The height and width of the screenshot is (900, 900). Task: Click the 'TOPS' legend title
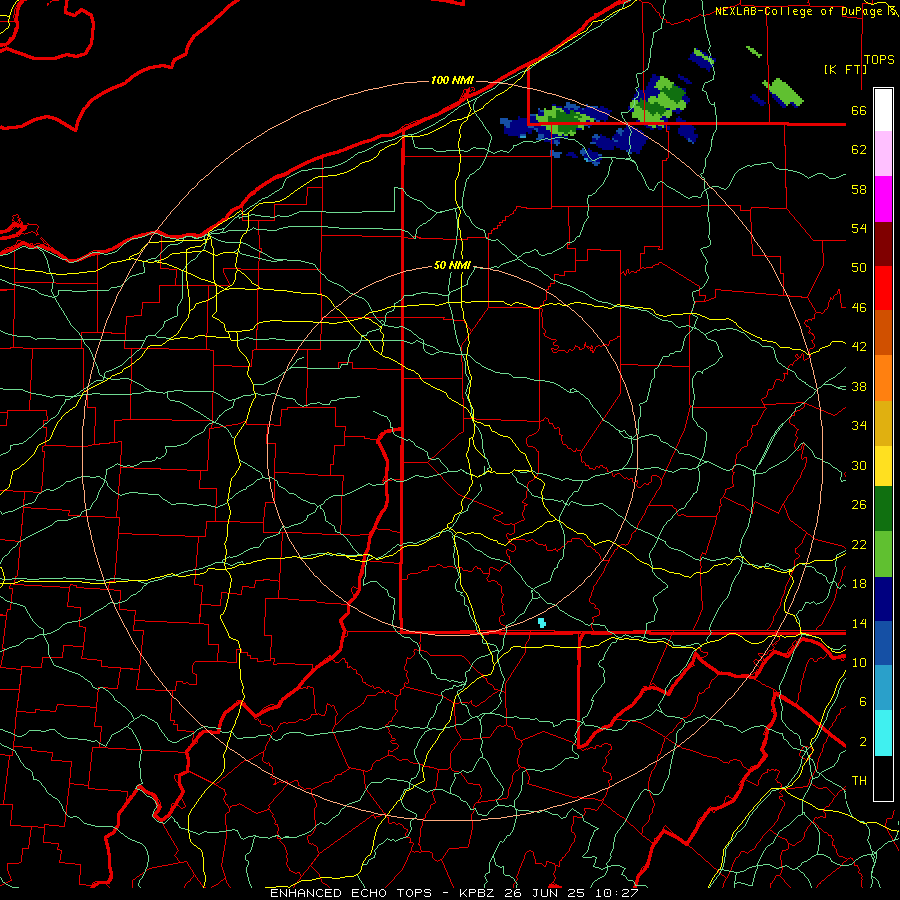point(879,60)
